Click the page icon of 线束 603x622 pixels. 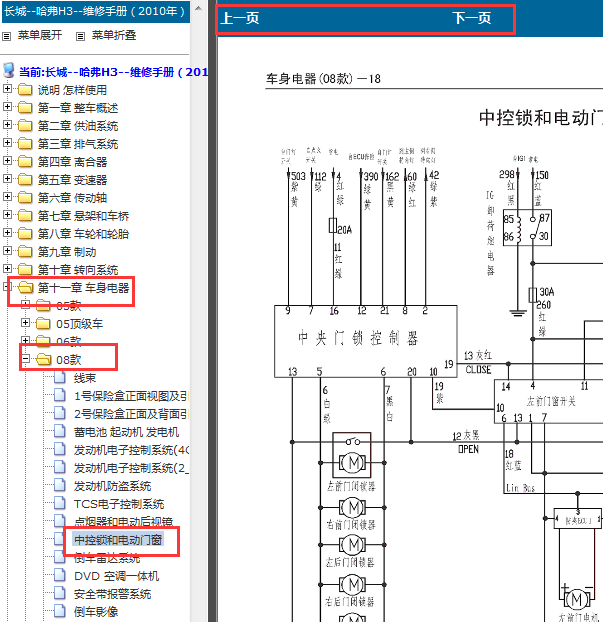click(60, 377)
